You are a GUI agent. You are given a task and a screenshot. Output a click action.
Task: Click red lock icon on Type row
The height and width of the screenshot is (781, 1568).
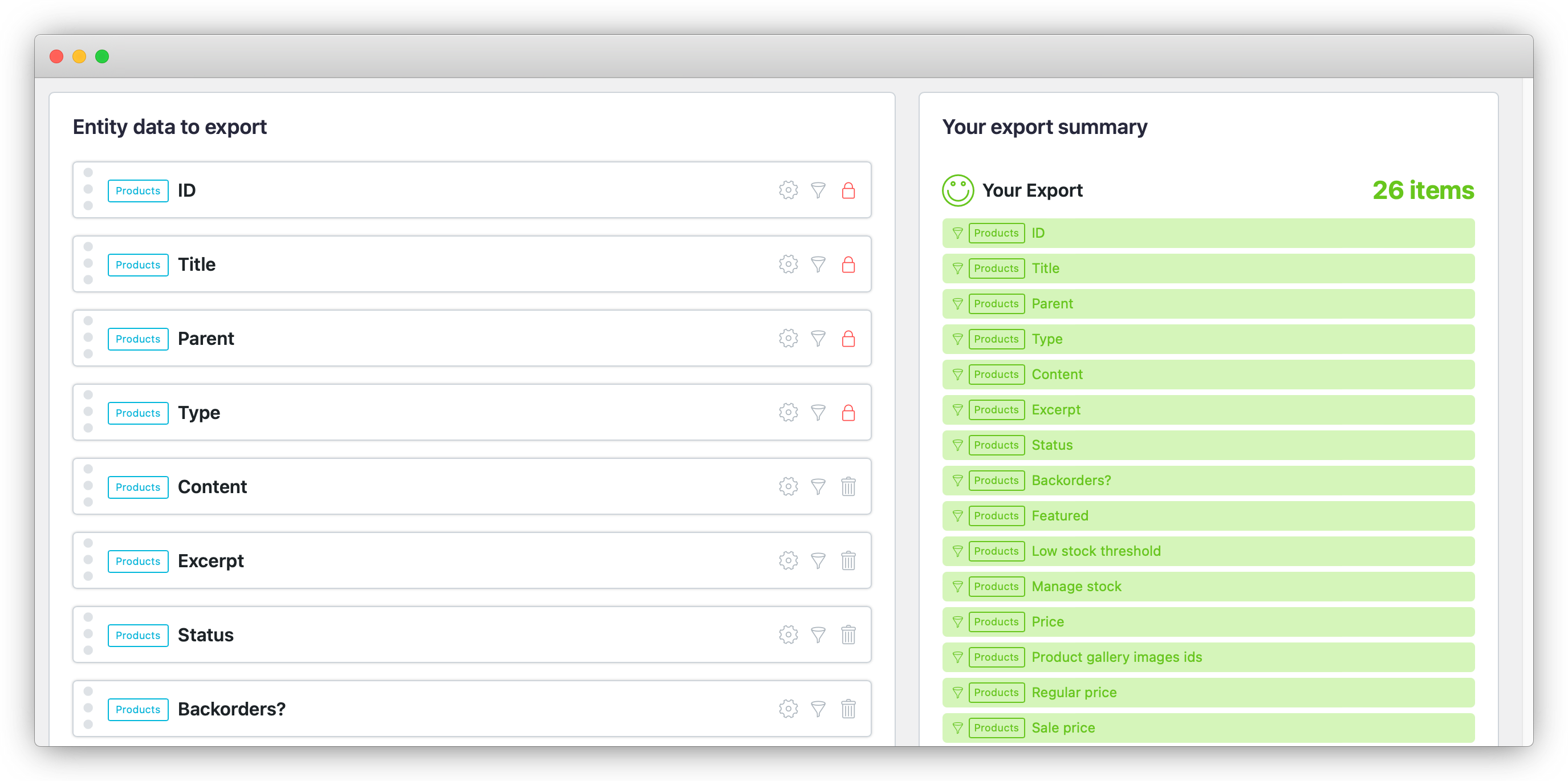[848, 413]
